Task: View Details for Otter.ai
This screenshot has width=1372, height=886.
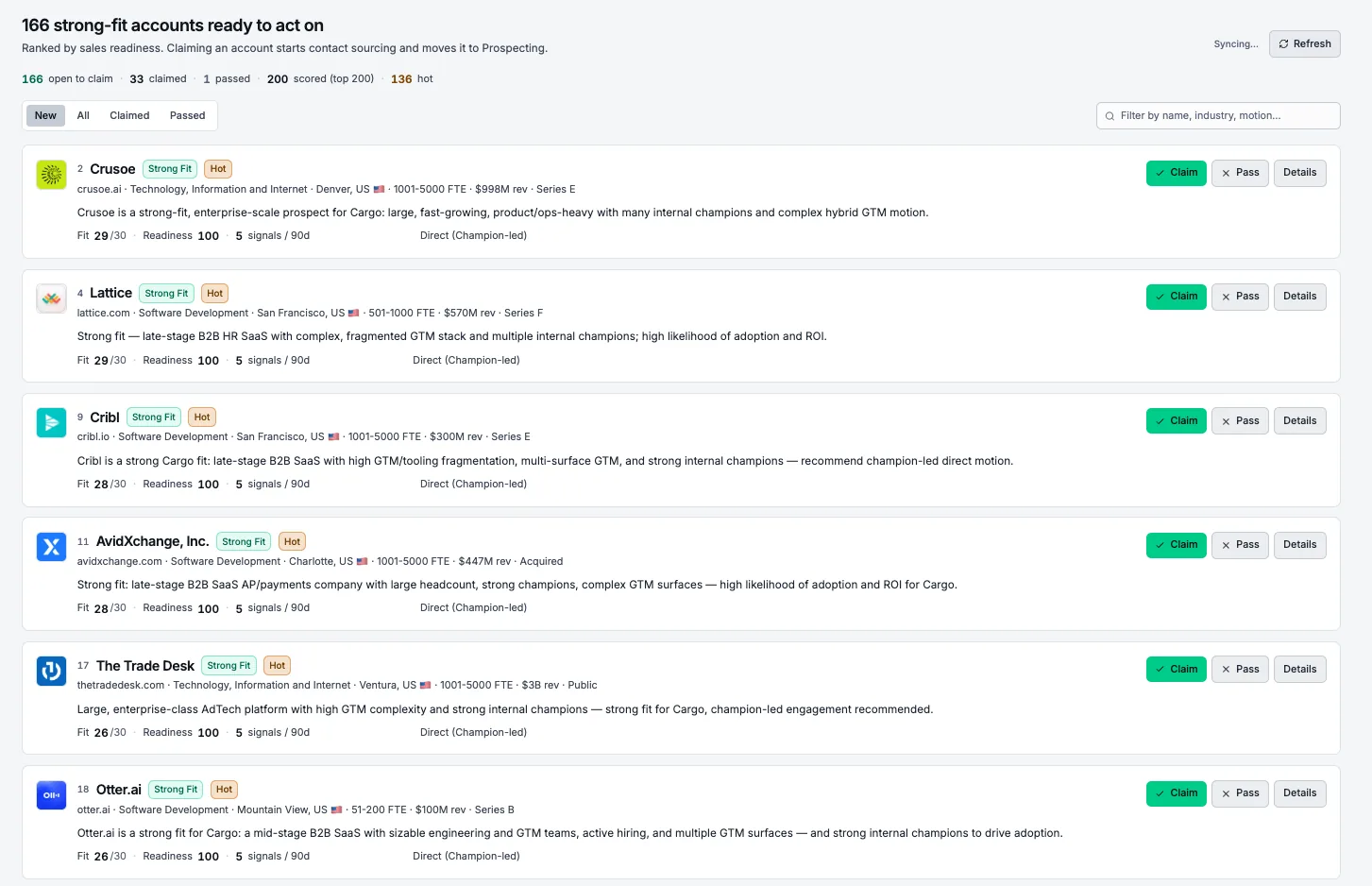Action: [x=1299, y=793]
